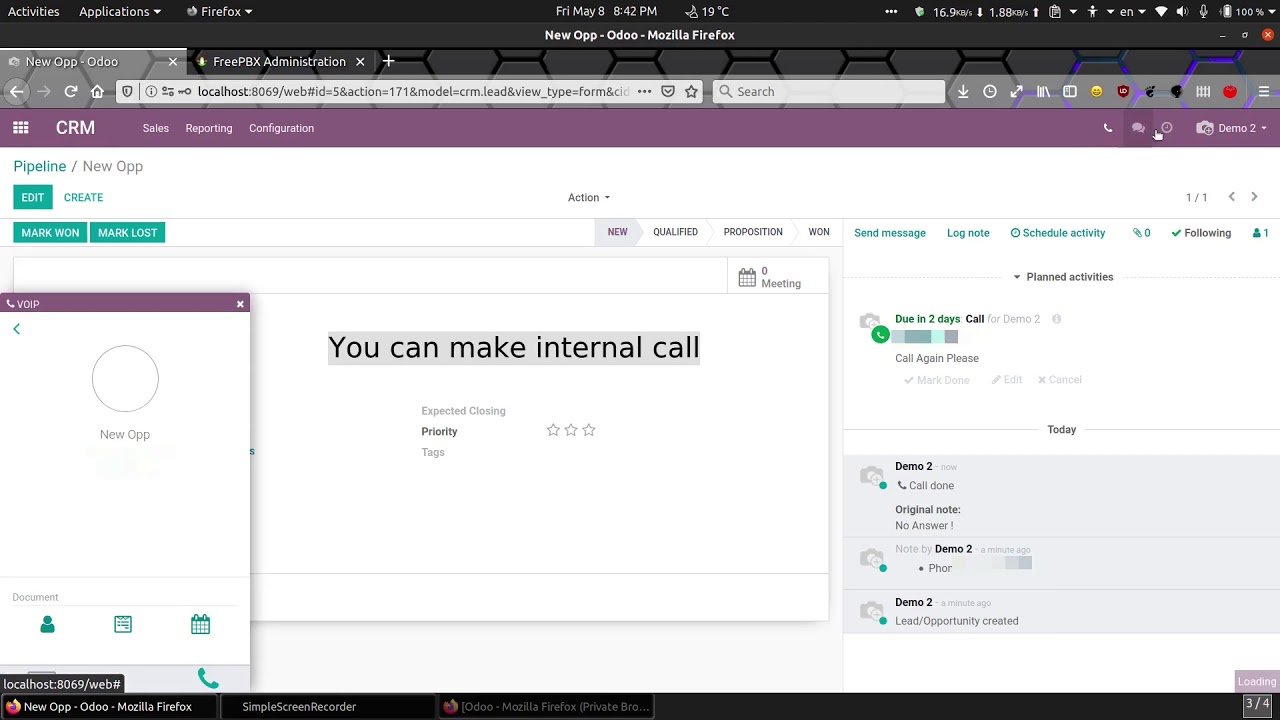The image size is (1280, 720).
Task: Click the URL address bar
Action: click(413, 91)
